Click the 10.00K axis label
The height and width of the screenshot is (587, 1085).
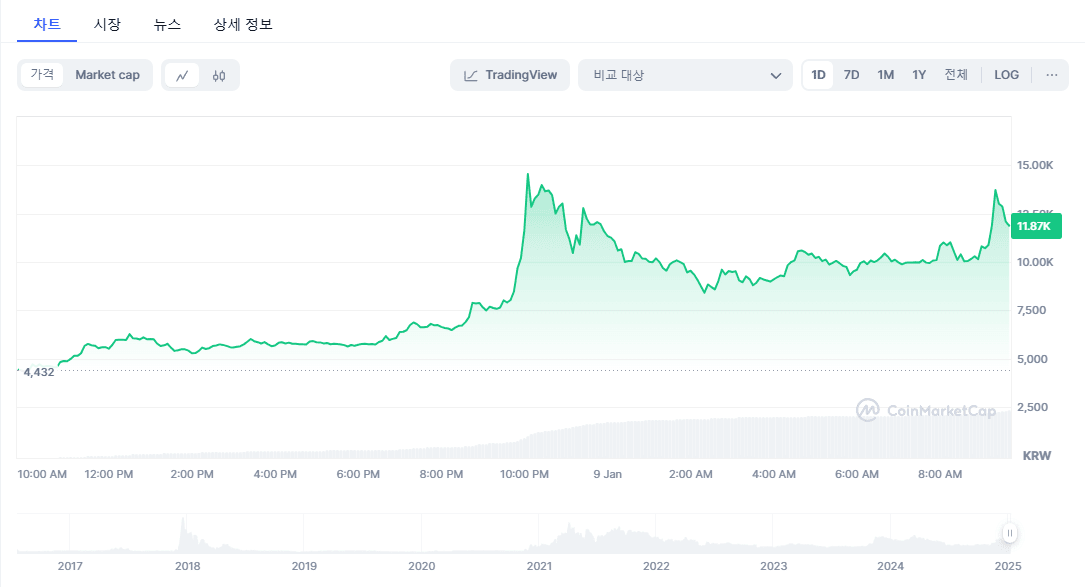[x=1034, y=262]
